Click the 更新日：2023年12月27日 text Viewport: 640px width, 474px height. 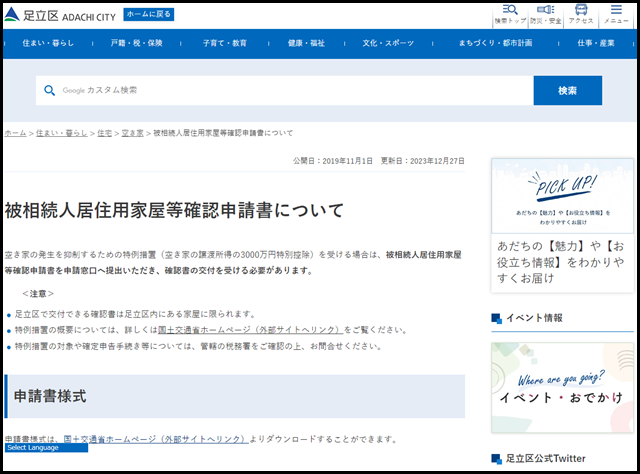(x=422, y=161)
